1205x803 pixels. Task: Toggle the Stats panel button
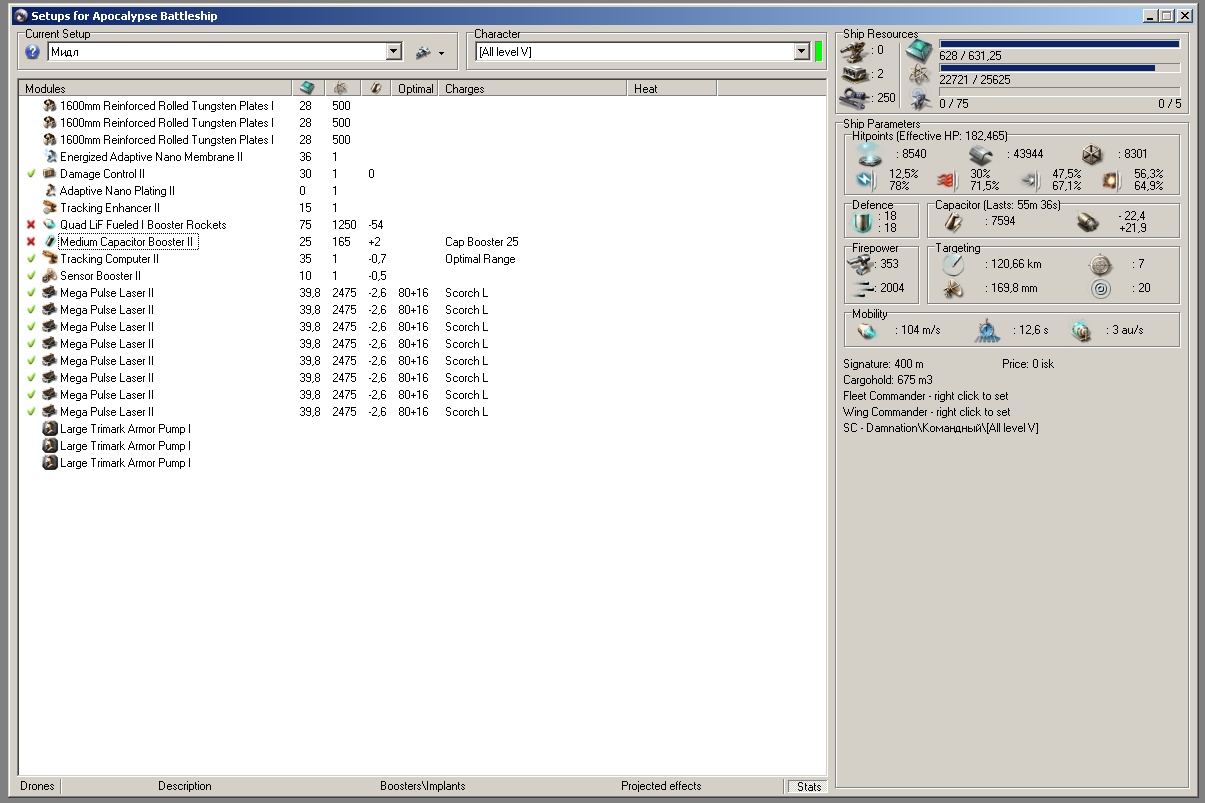pyautogui.click(x=809, y=786)
